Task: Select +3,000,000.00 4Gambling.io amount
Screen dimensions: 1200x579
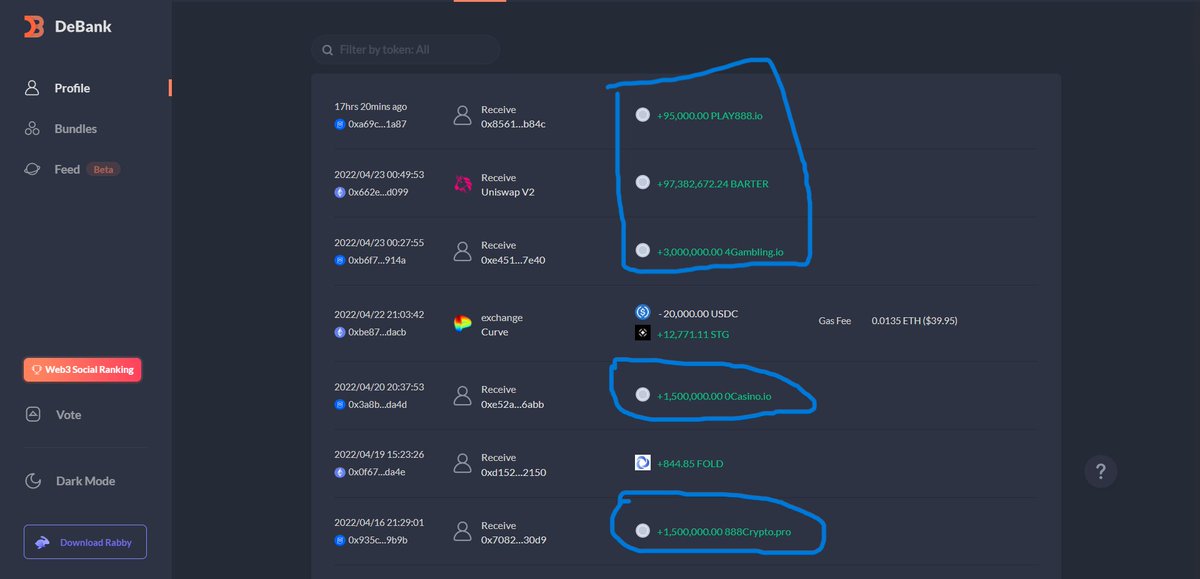Action: pos(720,252)
